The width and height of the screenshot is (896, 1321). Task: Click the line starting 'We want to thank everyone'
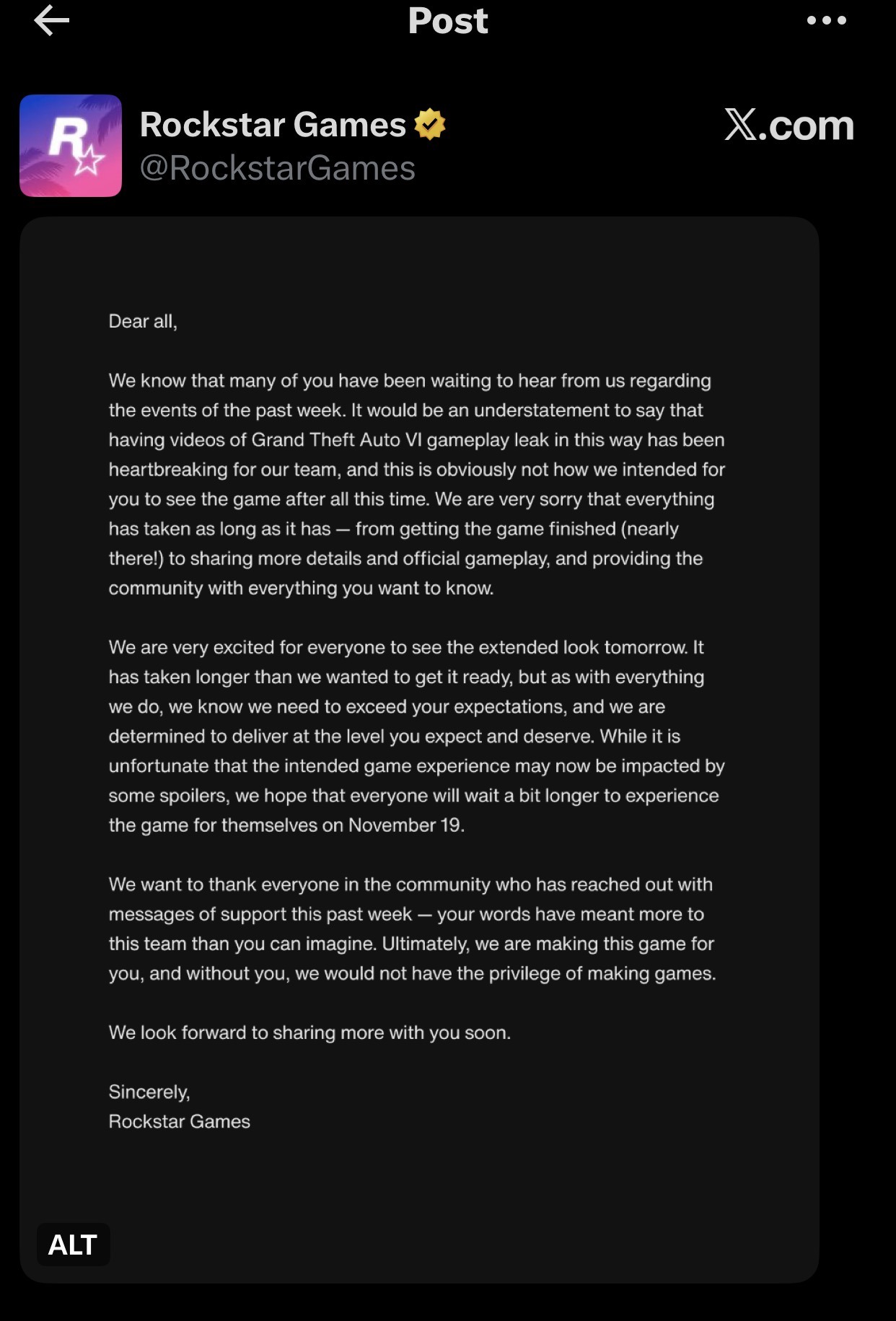(x=410, y=885)
